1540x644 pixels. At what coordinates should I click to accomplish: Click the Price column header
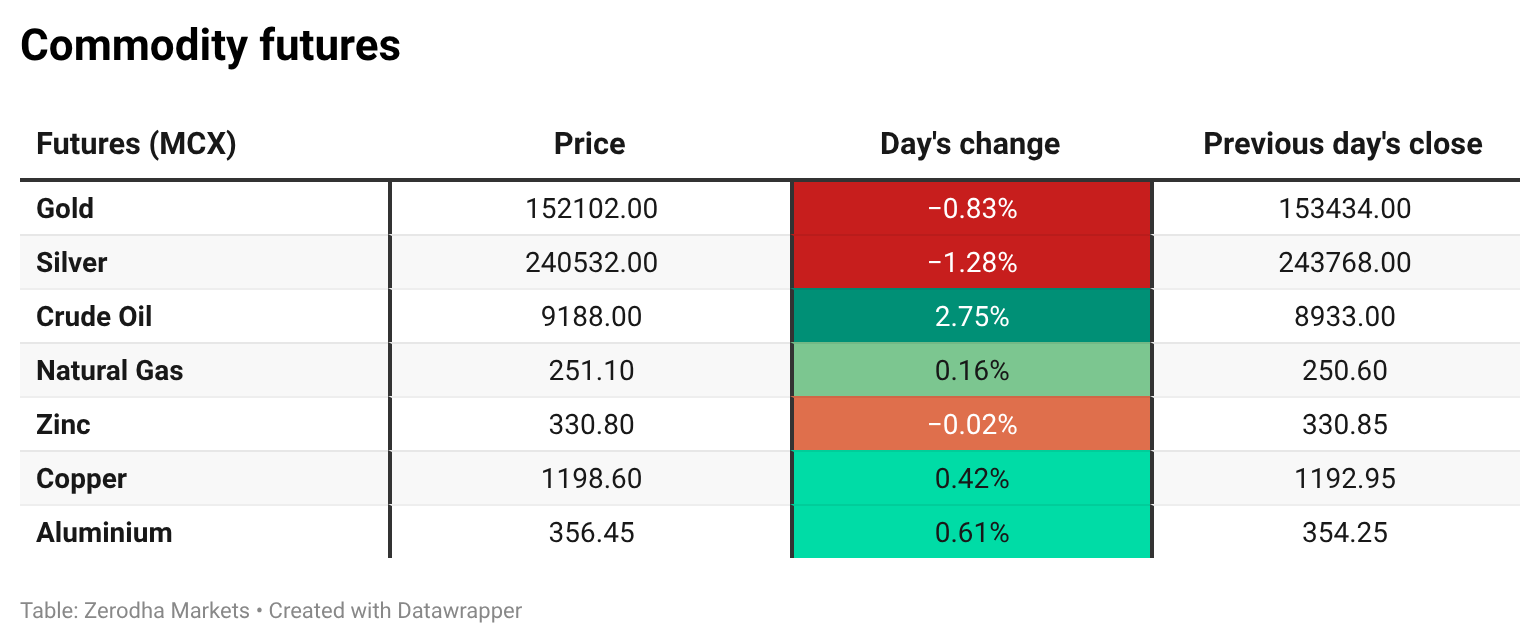pyautogui.click(x=590, y=144)
